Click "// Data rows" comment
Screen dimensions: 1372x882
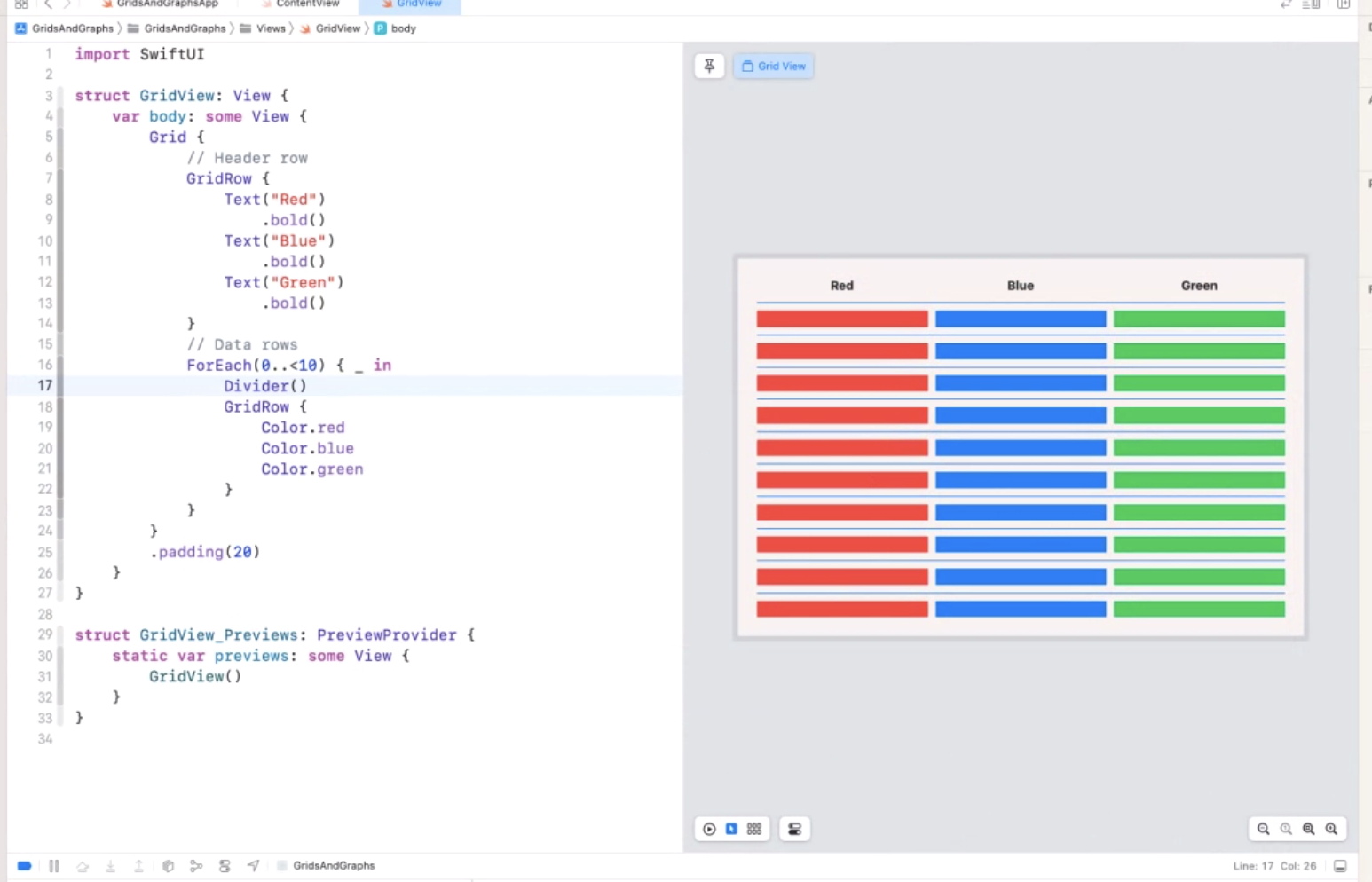click(241, 344)
